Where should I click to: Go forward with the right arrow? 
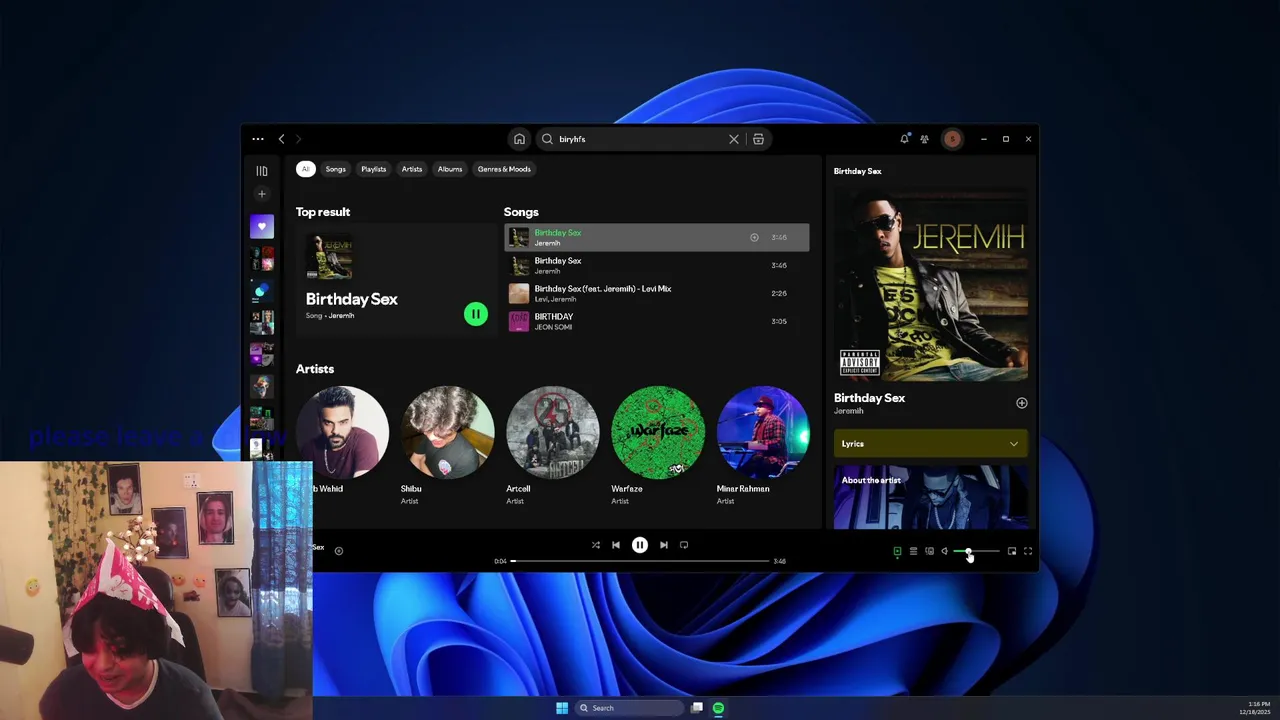click(x=298, y=139)
